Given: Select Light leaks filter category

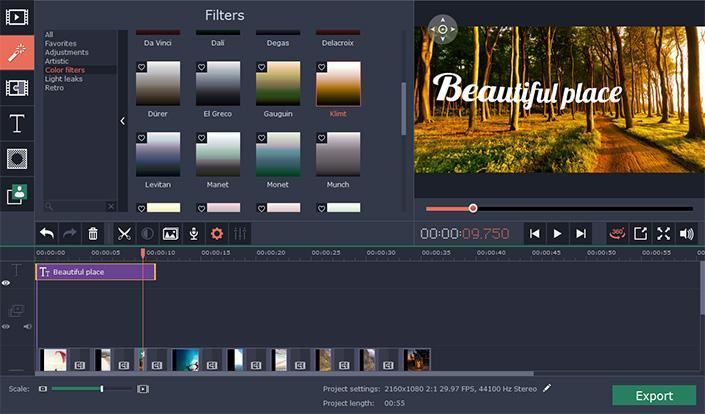Looking at the screenshot, I should tap(65, 79).
